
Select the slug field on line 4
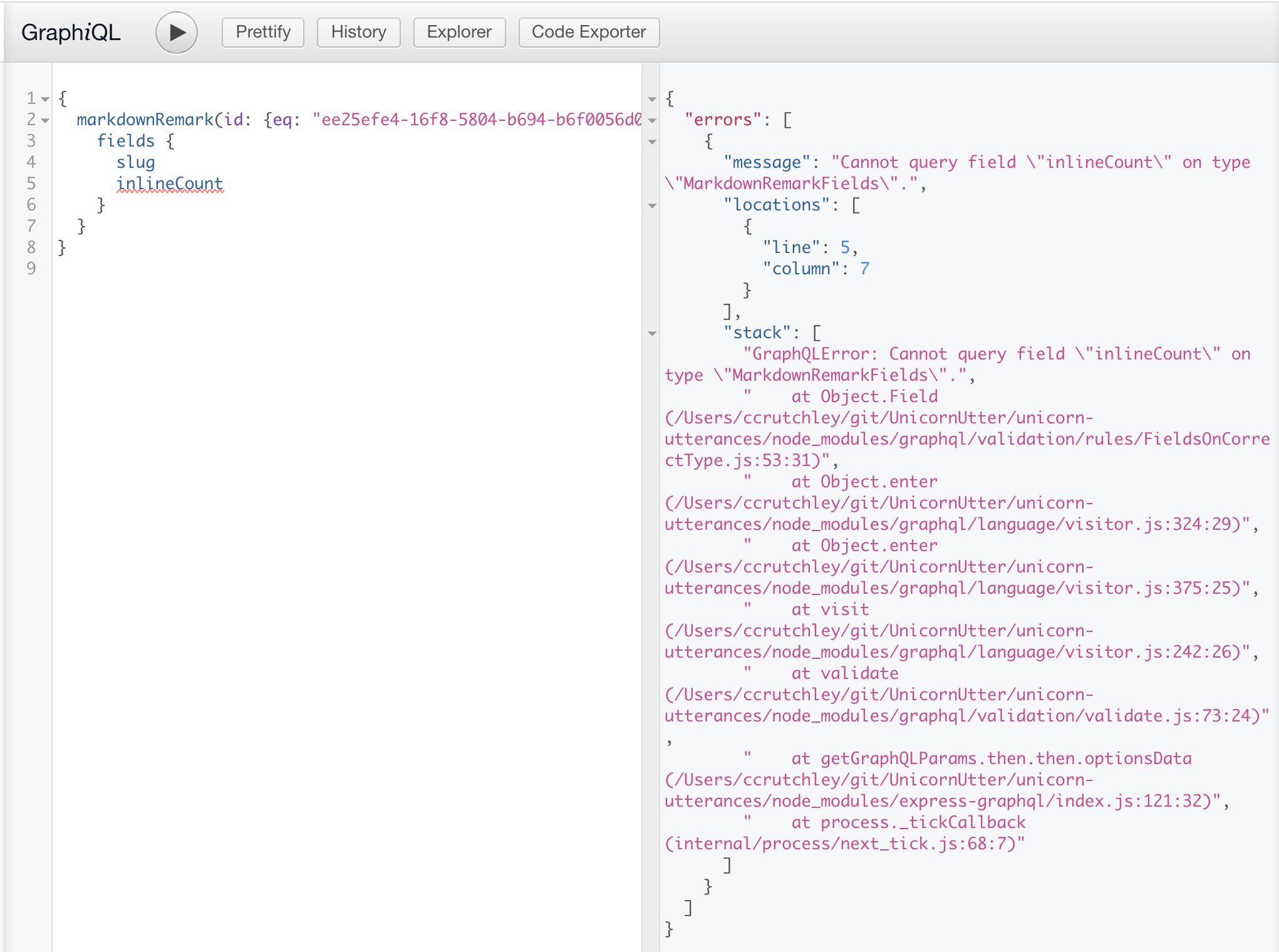[x=136, y=162]
